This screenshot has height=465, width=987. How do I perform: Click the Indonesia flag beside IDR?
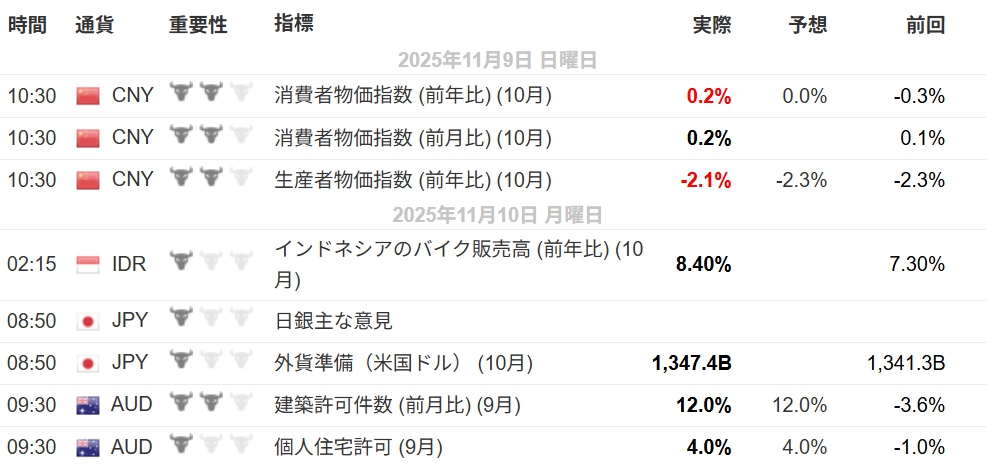click(89, 265)
